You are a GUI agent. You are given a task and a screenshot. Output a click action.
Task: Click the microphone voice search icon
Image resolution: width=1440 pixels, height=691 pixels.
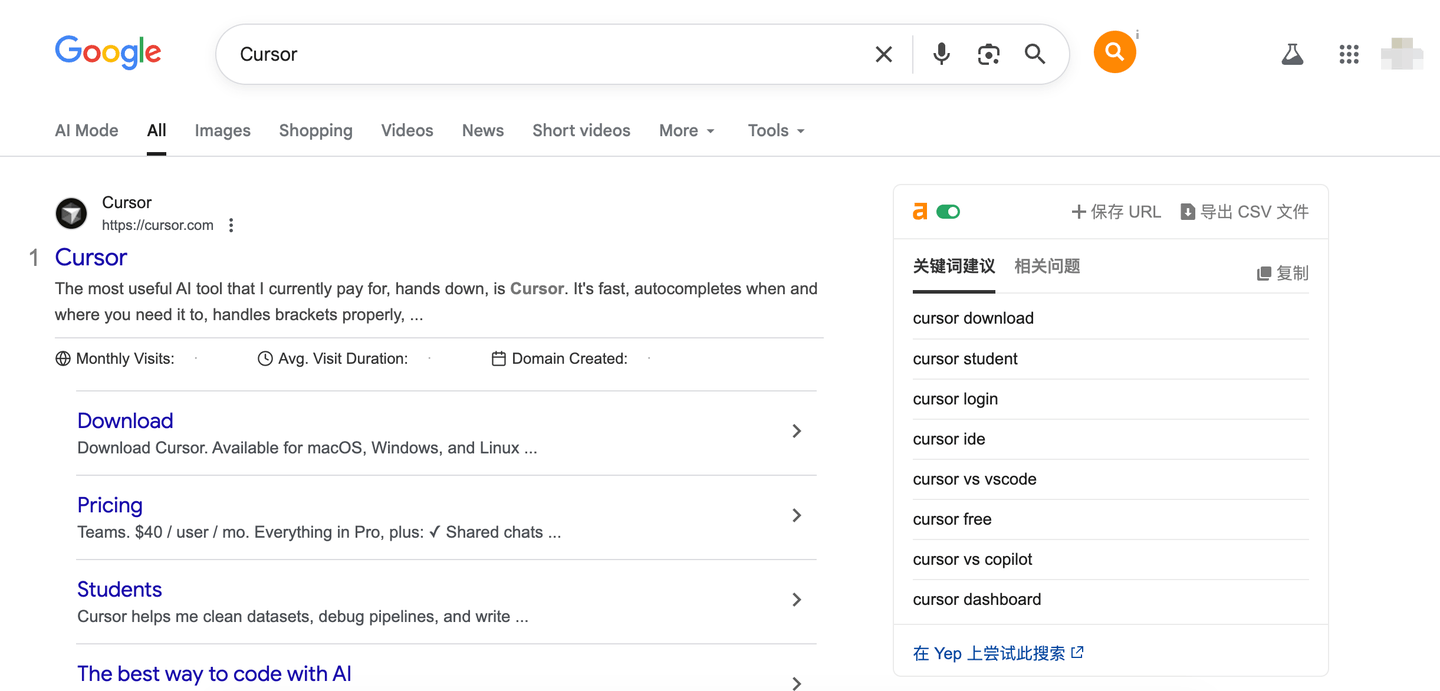[x=941, y=54]
